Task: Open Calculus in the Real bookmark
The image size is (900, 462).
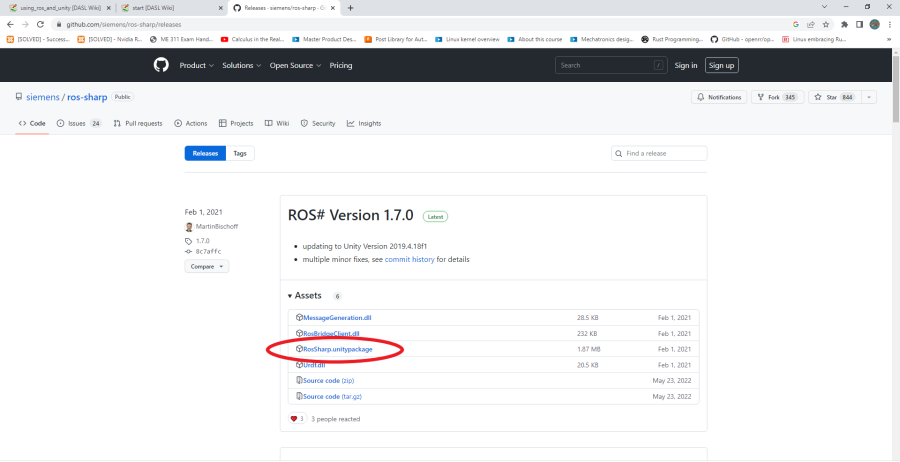Action: point(253,40)
